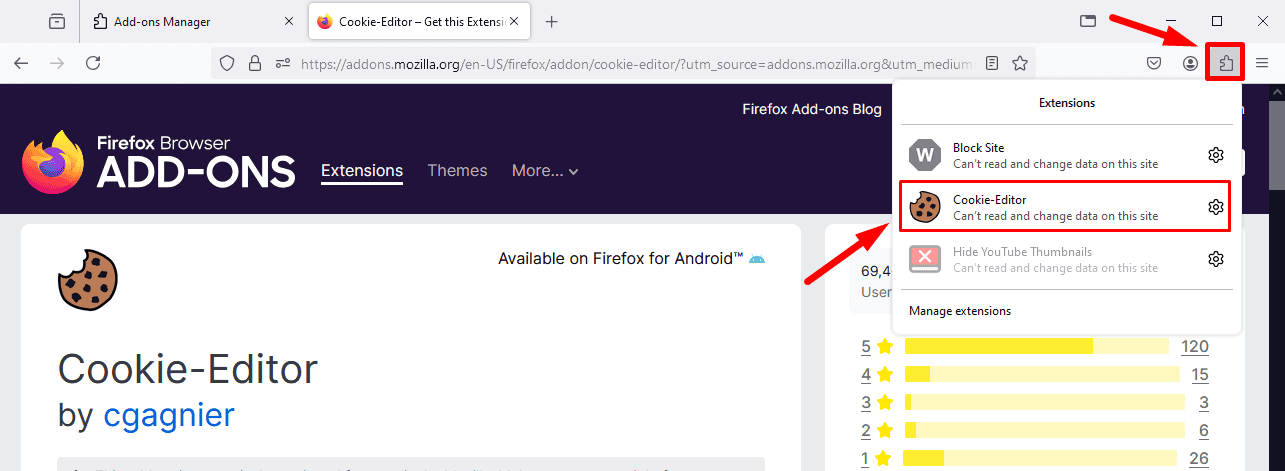Click the Extensions puzzle piece toolbar icon
This screenshot has width=1285, height=471.
click(1225, 63)
